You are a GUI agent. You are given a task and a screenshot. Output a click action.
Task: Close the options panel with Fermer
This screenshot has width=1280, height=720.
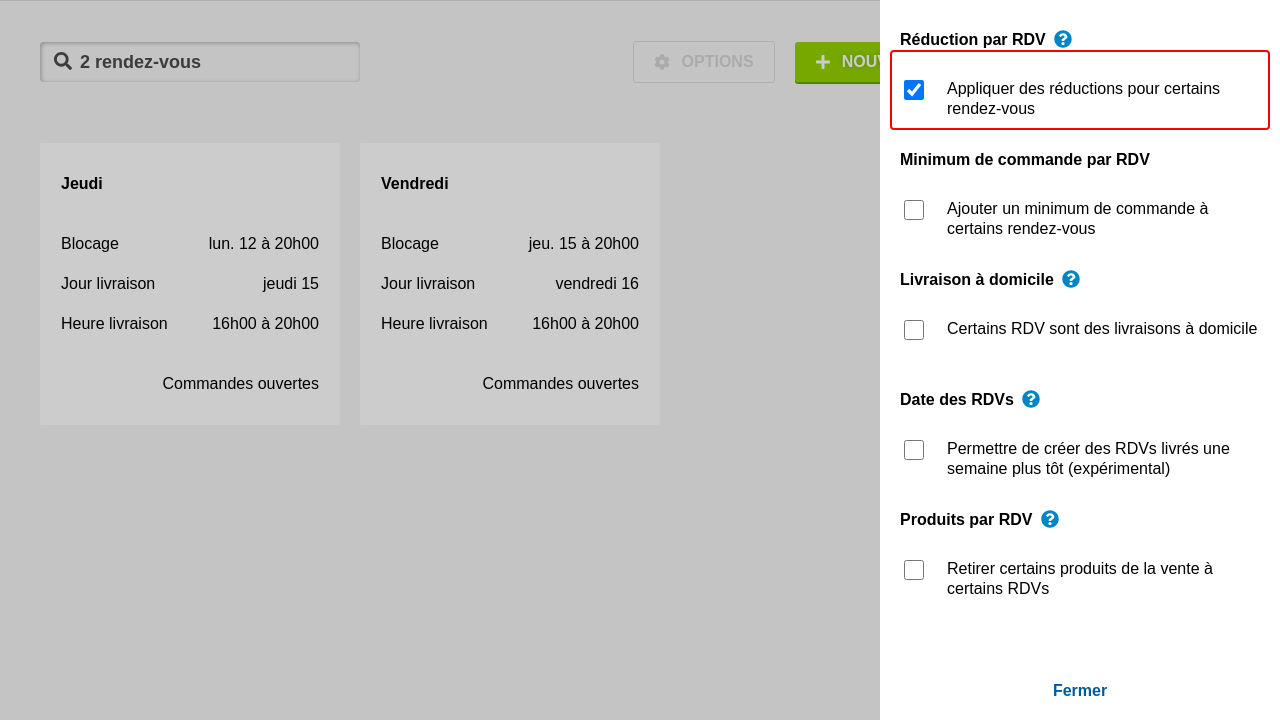(x=1079, y=691)
